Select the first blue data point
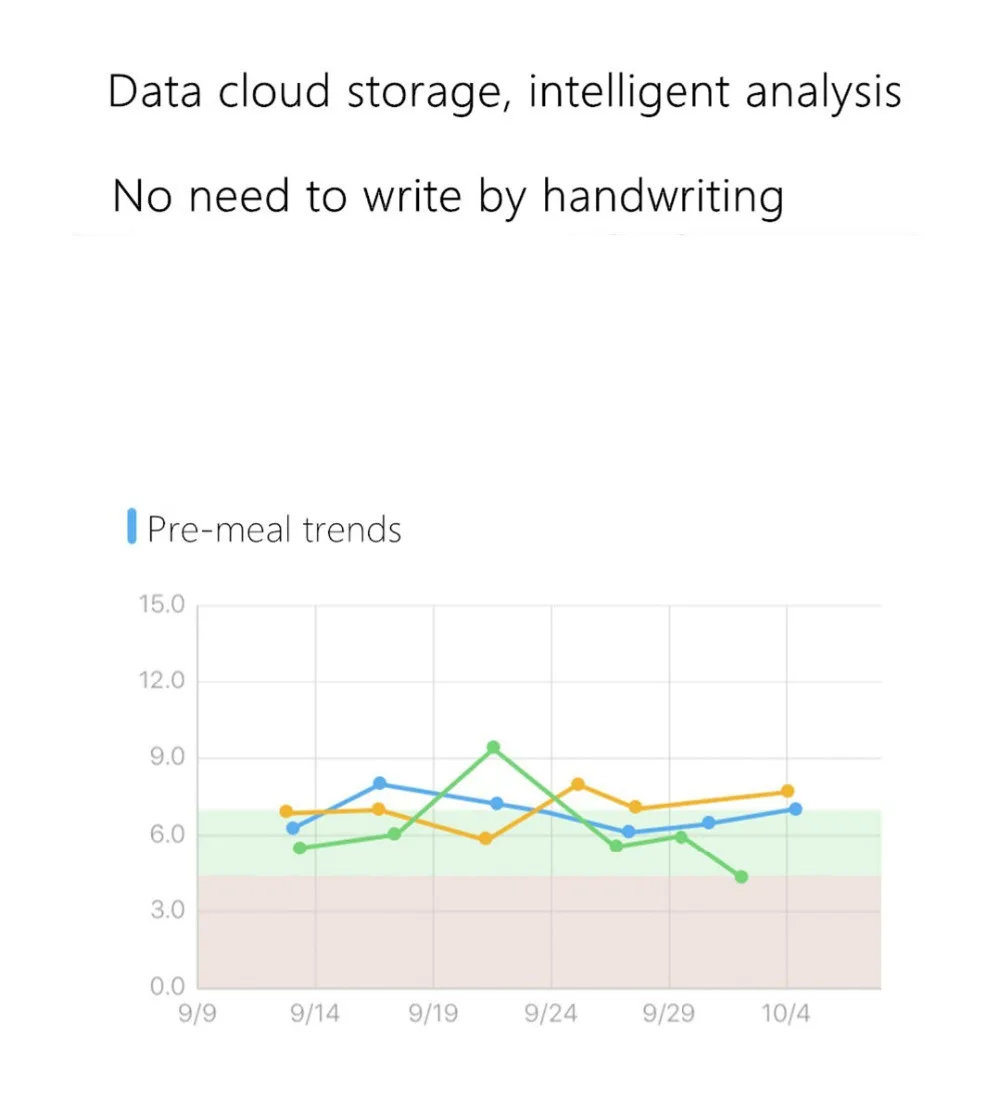Screen dimensions: 1000x1113 pos(293,828)
